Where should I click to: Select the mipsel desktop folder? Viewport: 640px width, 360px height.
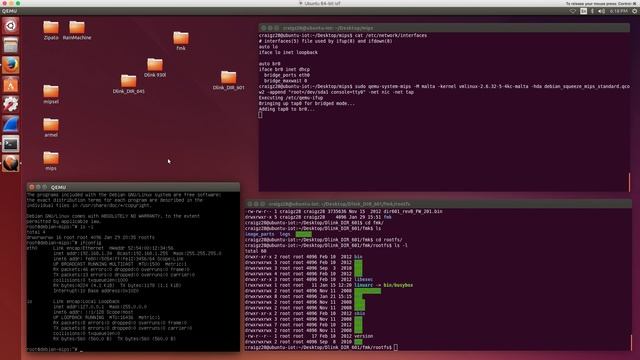51,94
